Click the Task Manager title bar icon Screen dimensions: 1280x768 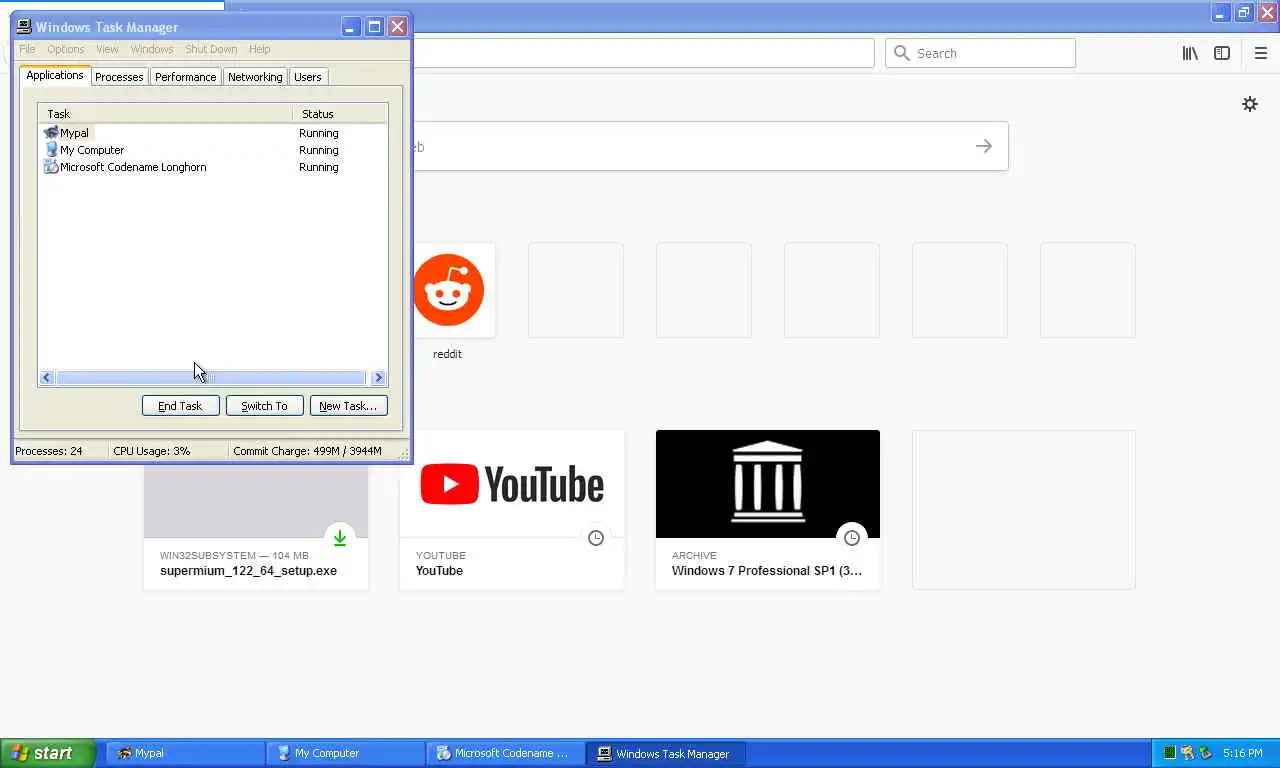(25, 27)
